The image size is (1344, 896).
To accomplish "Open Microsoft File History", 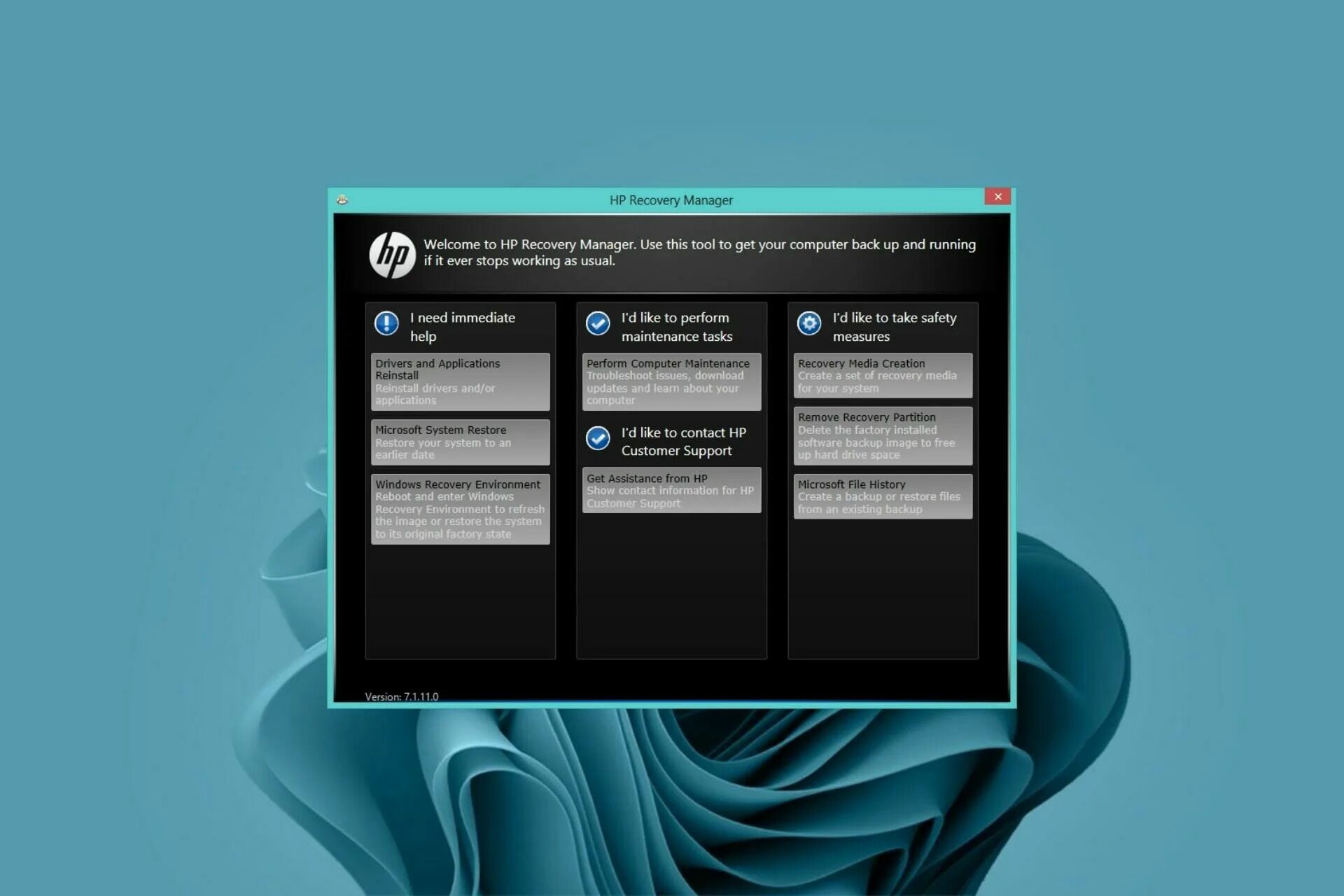I will click(x=883, y=496).
